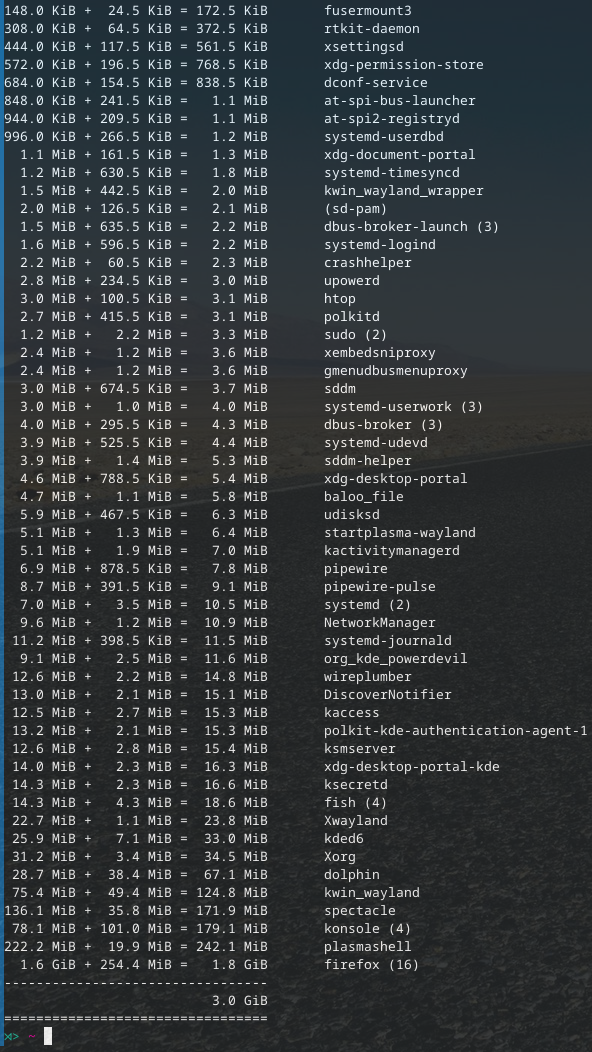The height and width of the screenshot is (1052, 592).
Task: Click the fusermount3 process name
Action: pyautogui.click(x=368, y=11)
